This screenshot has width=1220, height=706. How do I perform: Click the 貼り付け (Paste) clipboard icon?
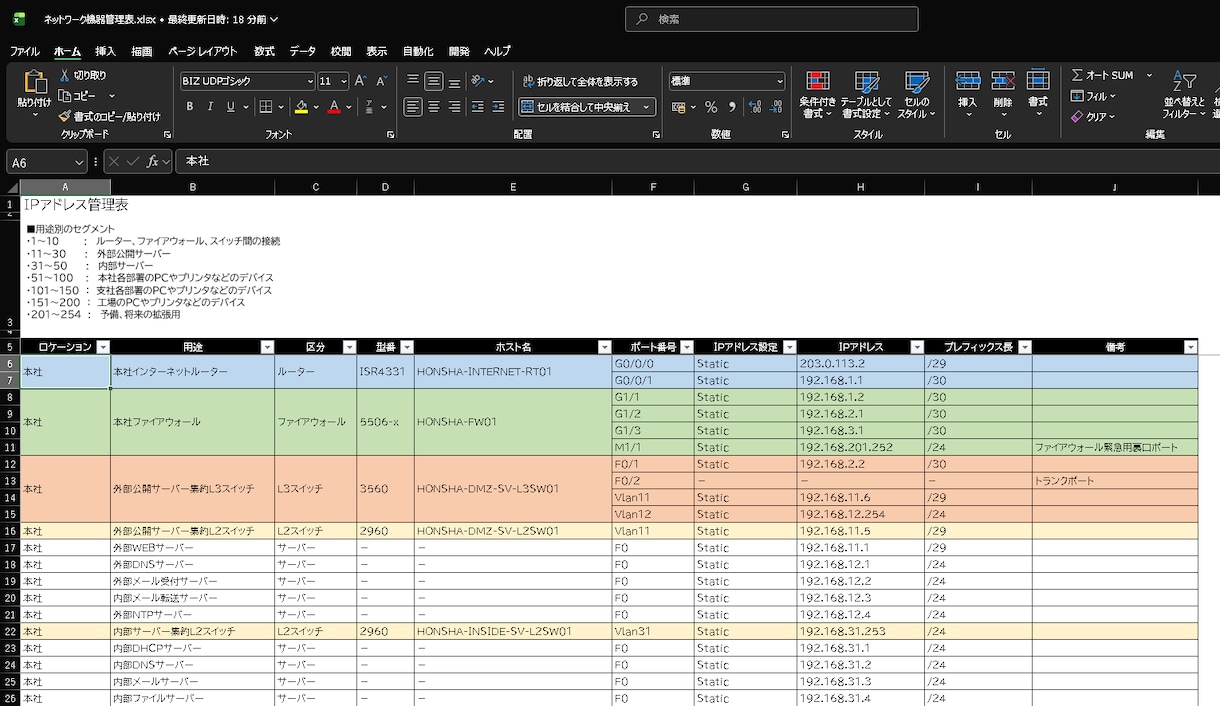pos(34,82)
